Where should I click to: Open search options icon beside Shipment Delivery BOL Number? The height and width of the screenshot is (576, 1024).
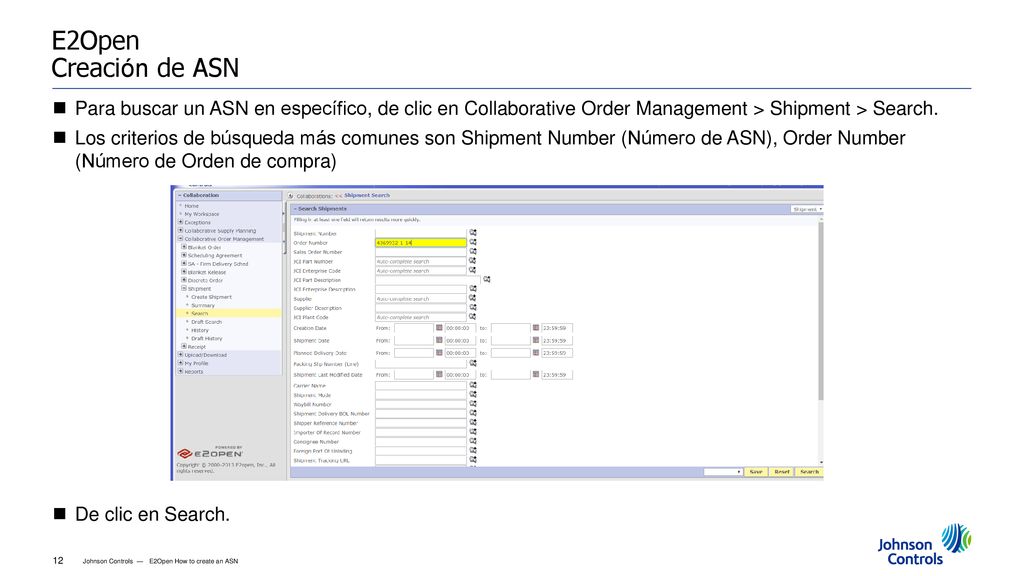(x=473, y=413)
